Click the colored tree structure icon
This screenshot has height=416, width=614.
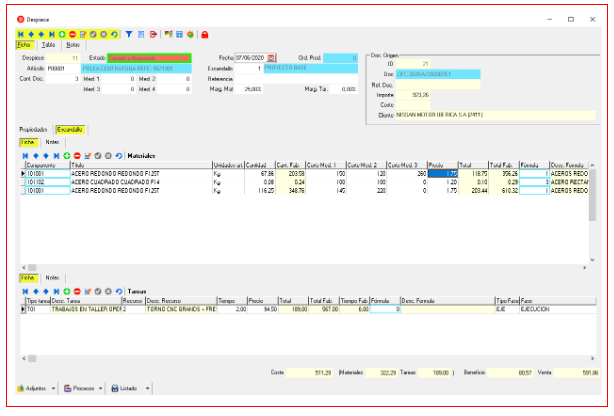click(x=169, y=34)
